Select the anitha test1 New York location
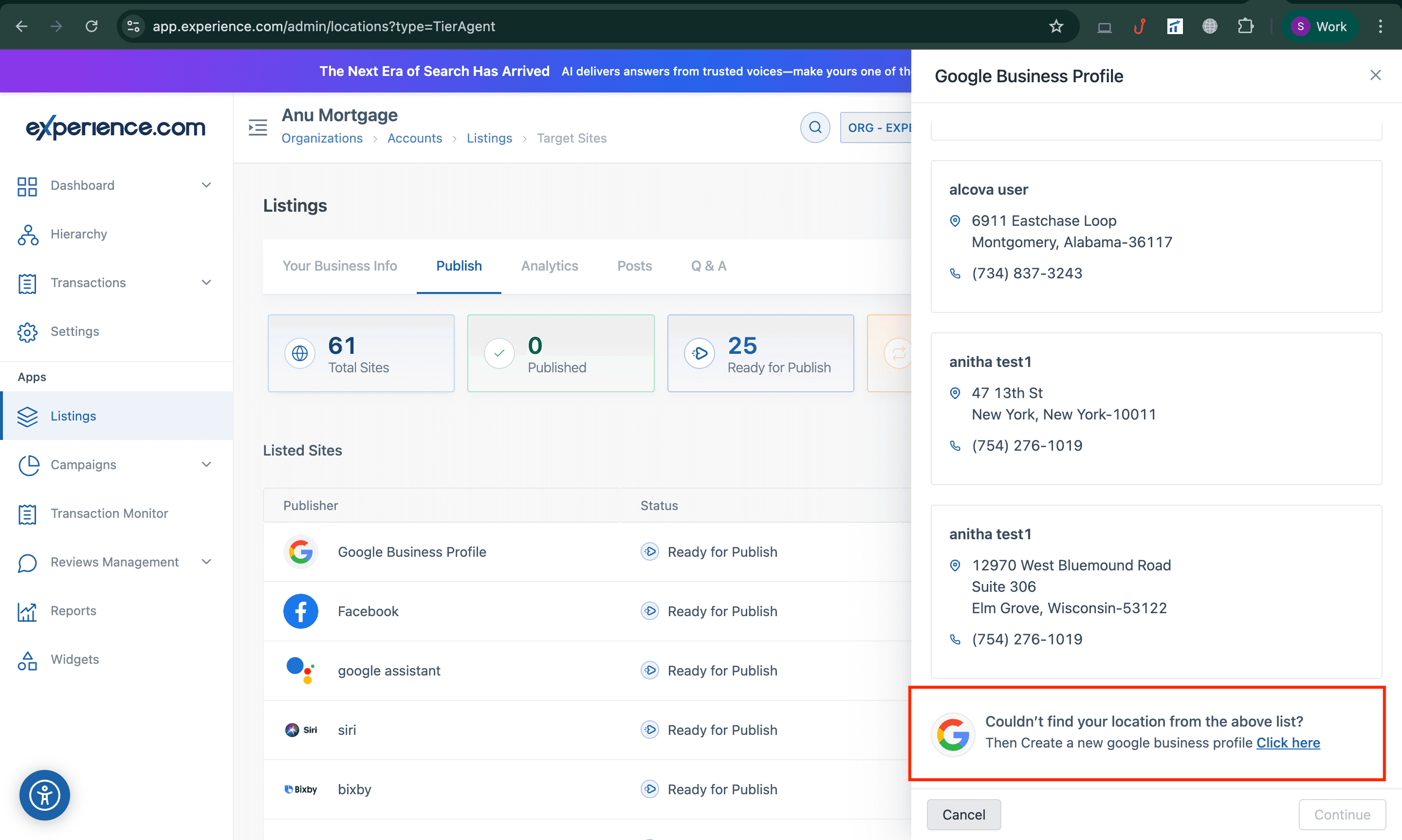 (1156, 408)
